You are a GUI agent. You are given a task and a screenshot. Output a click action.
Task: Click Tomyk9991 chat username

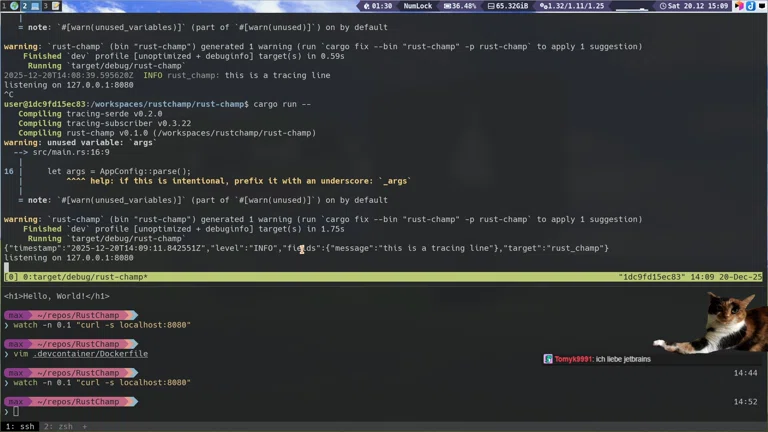click(x=571, y=359)
